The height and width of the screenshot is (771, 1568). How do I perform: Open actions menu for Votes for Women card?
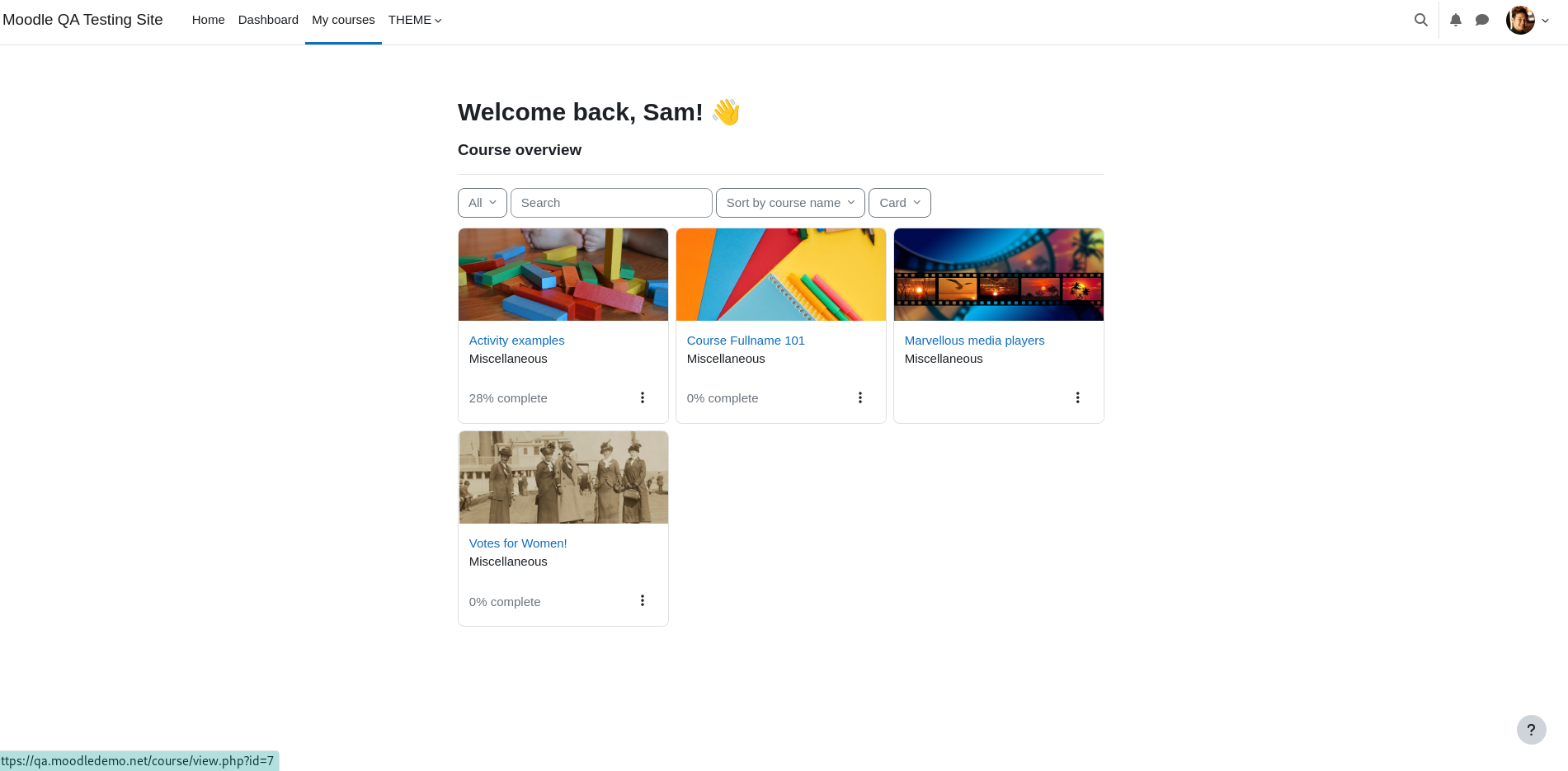coord(643,600)
